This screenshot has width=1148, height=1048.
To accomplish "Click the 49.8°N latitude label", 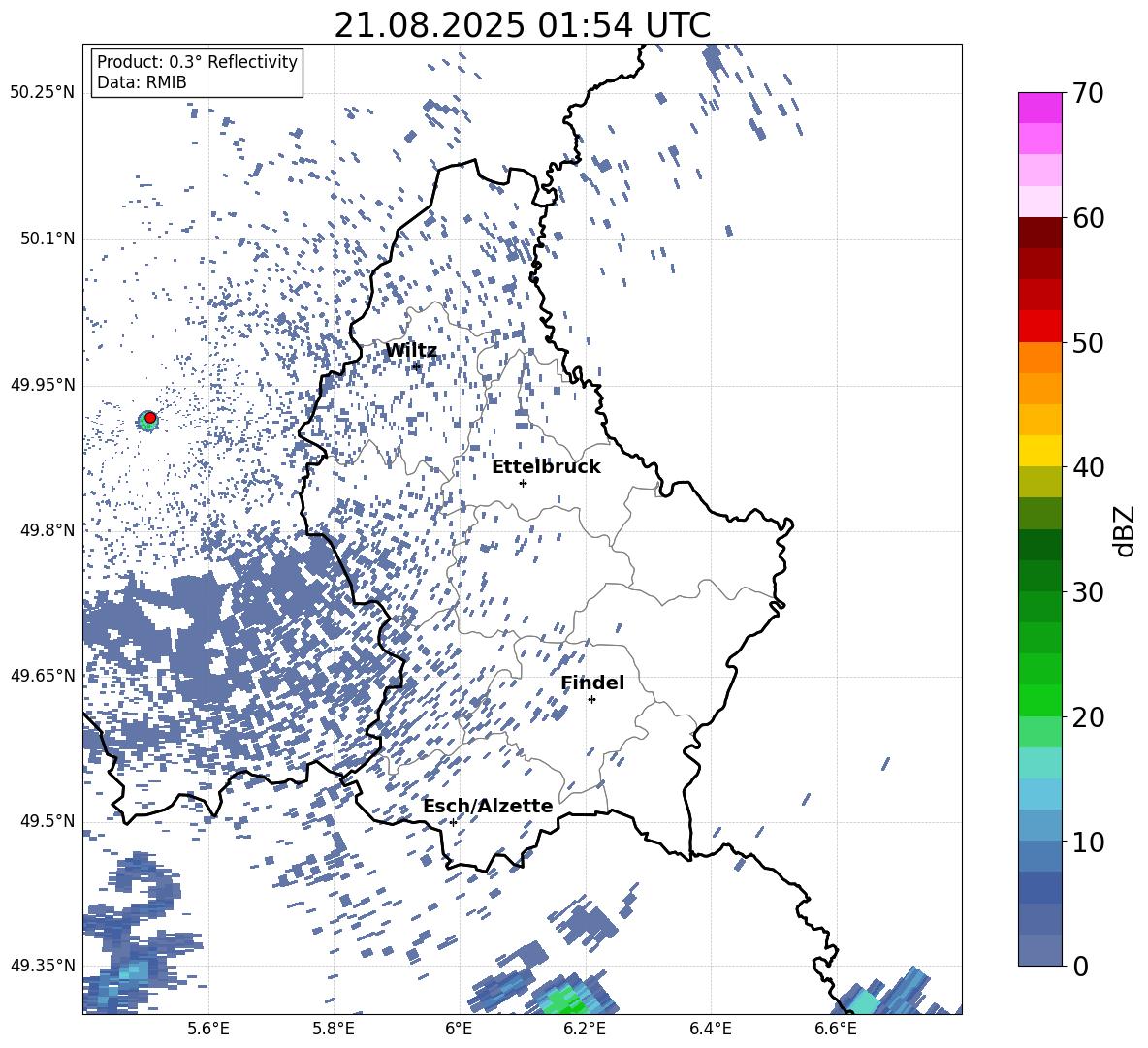I will pos(48,530).
